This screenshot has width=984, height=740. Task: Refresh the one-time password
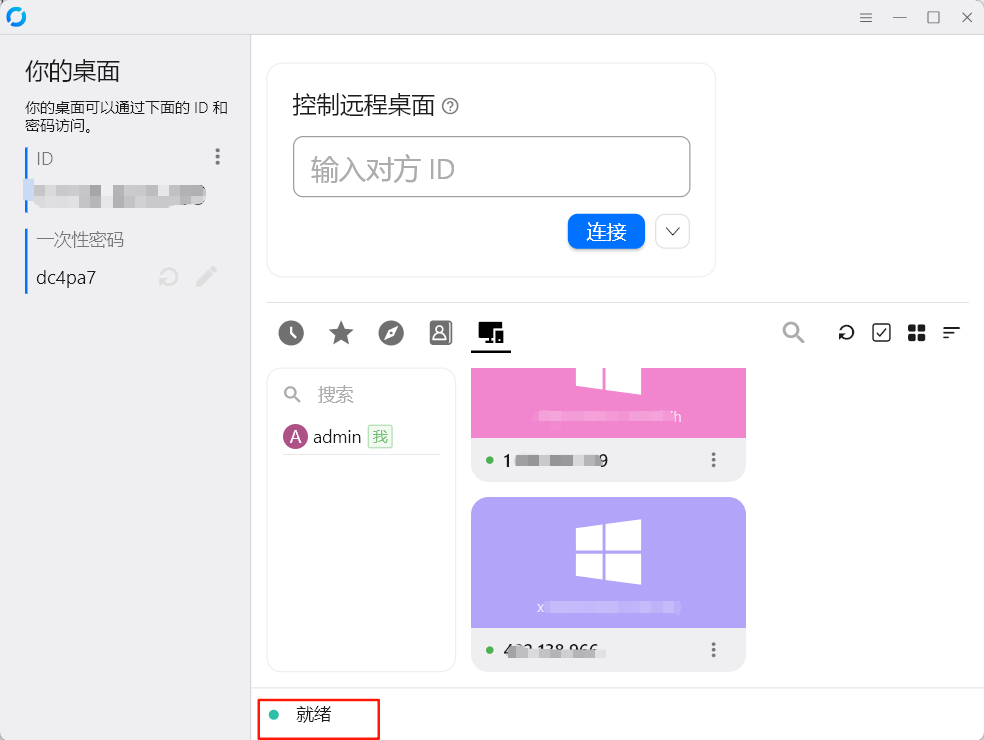click(168, 277)
